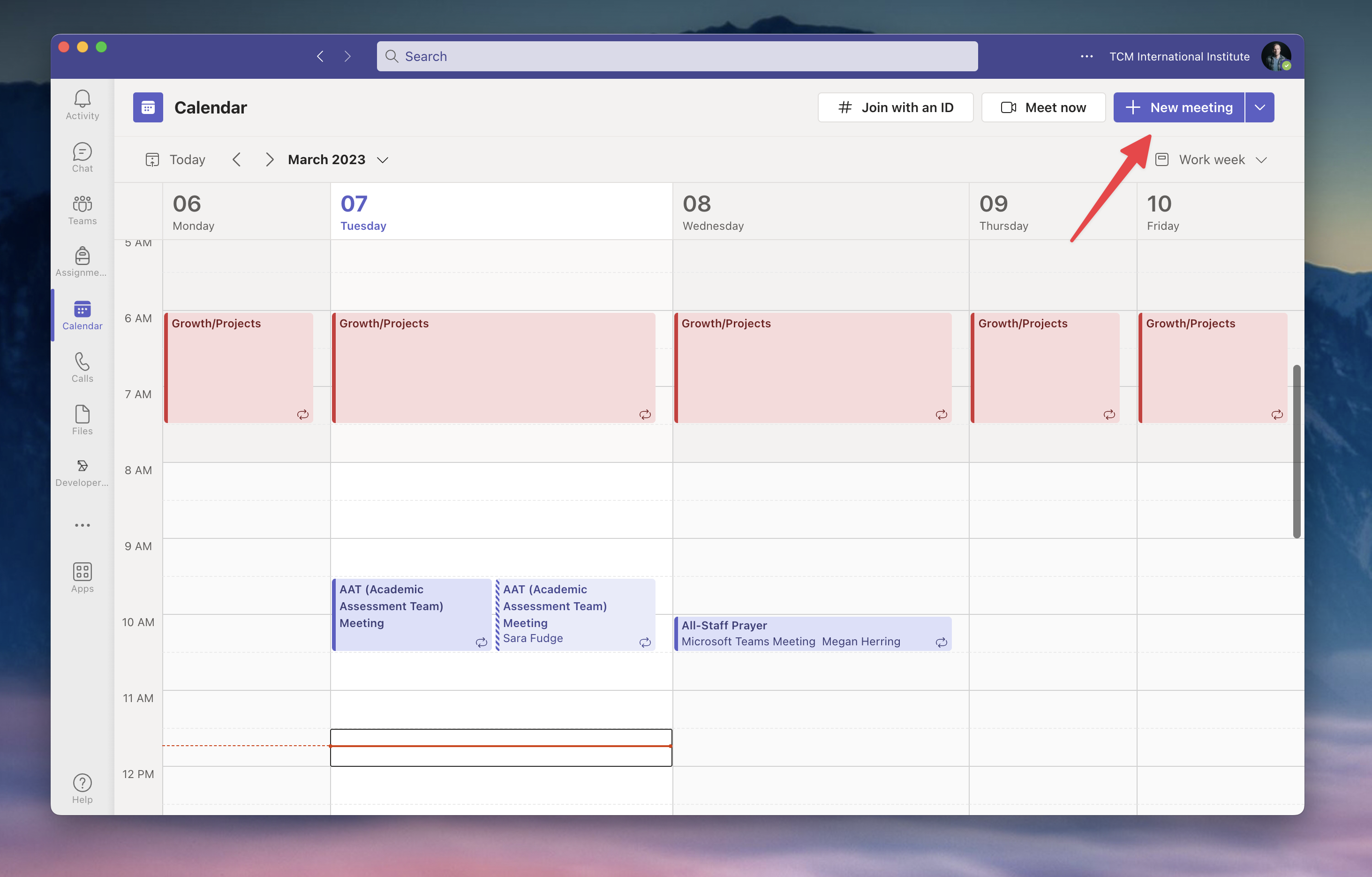
Task: Click your profile avatar
Action: pyautogui.click(x=1276, y=56)
